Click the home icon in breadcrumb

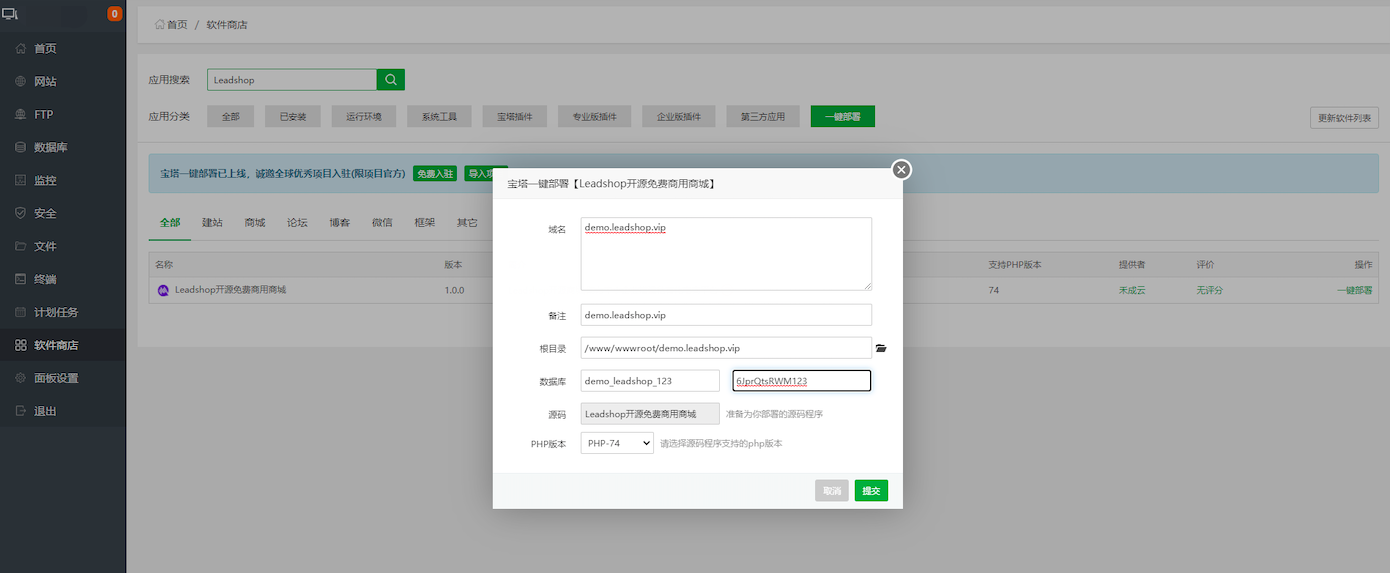pyautogui.click(x=160, y=24)
